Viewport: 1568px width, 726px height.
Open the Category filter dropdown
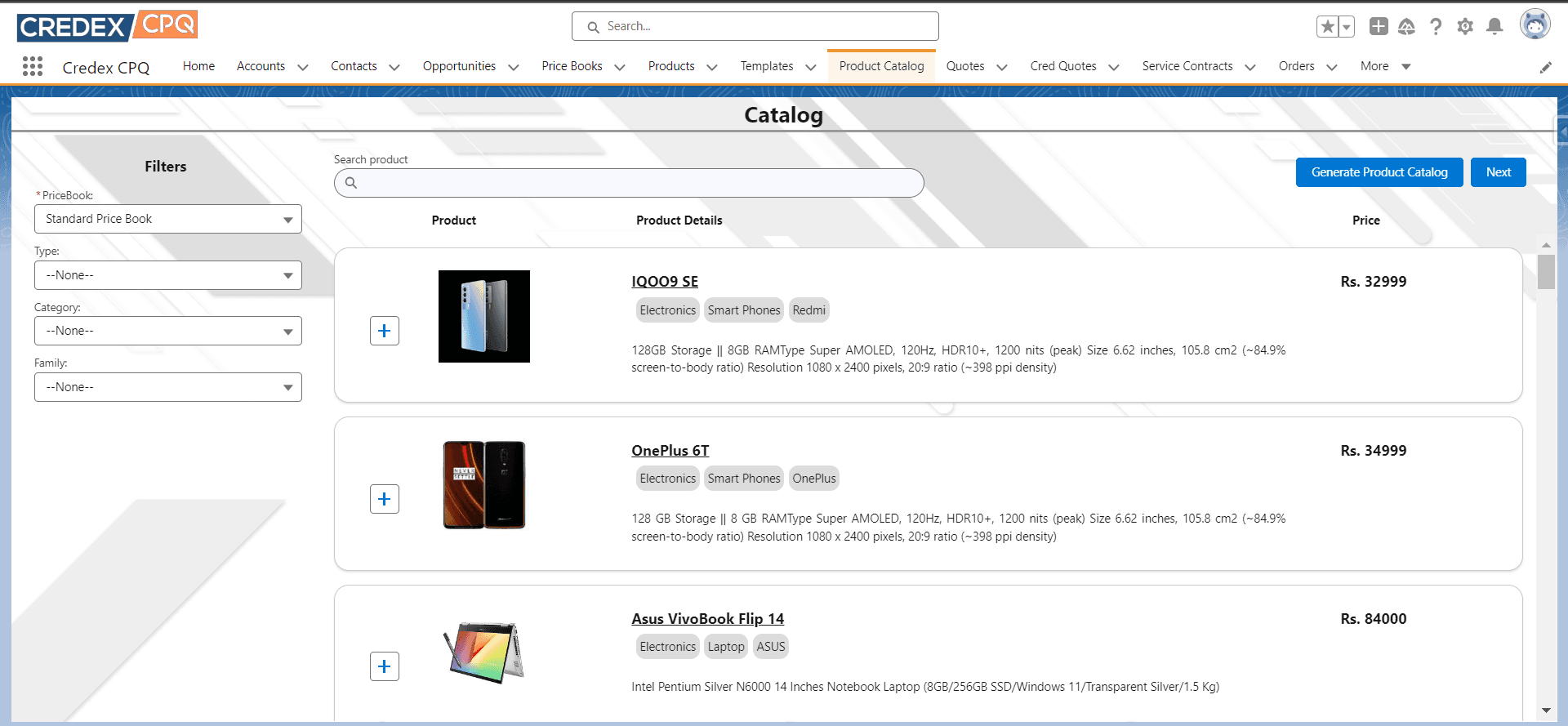point(168,331)
